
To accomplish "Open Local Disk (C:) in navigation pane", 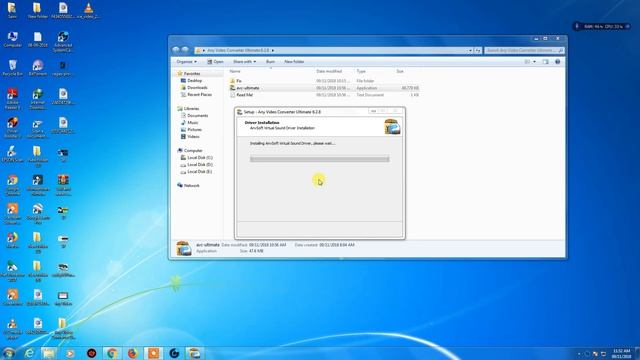I will click(x=200, y=158).
